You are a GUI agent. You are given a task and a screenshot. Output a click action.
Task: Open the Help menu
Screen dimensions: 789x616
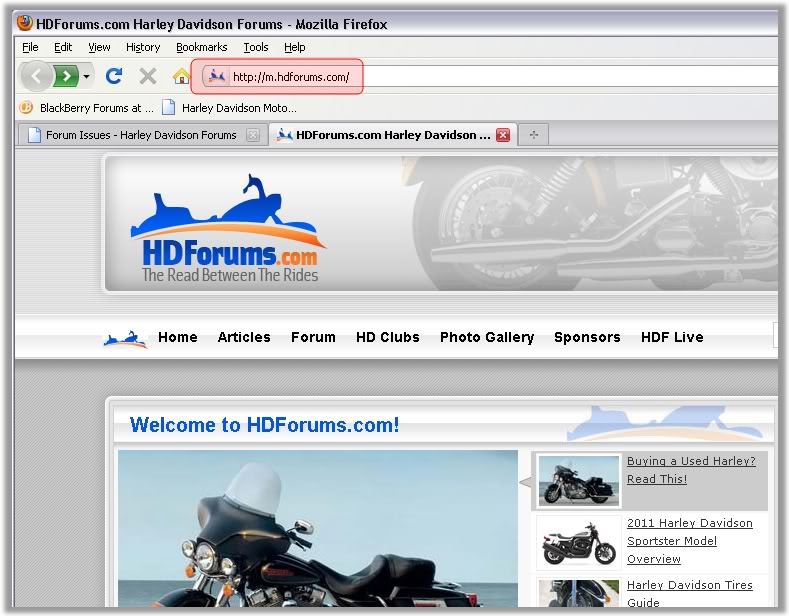pyautogui.click(x=294, y=47)
